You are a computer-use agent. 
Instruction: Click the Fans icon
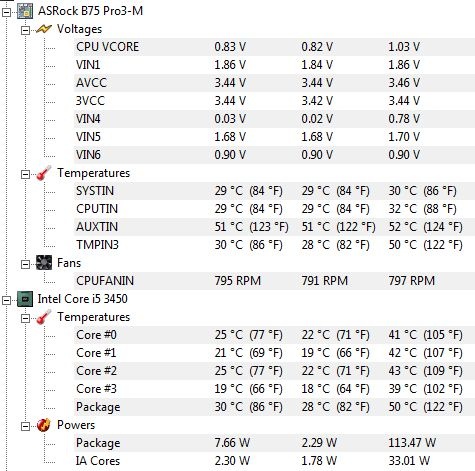click(x=44, y=263)
